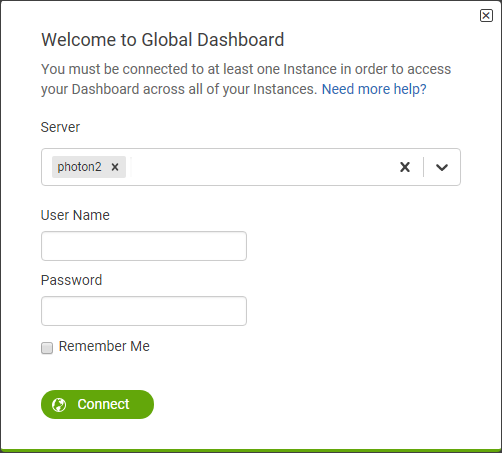This screenshot has height=453, width=502.
Task: Click the photon2 server tag label
Action: (x=79, y=167)
